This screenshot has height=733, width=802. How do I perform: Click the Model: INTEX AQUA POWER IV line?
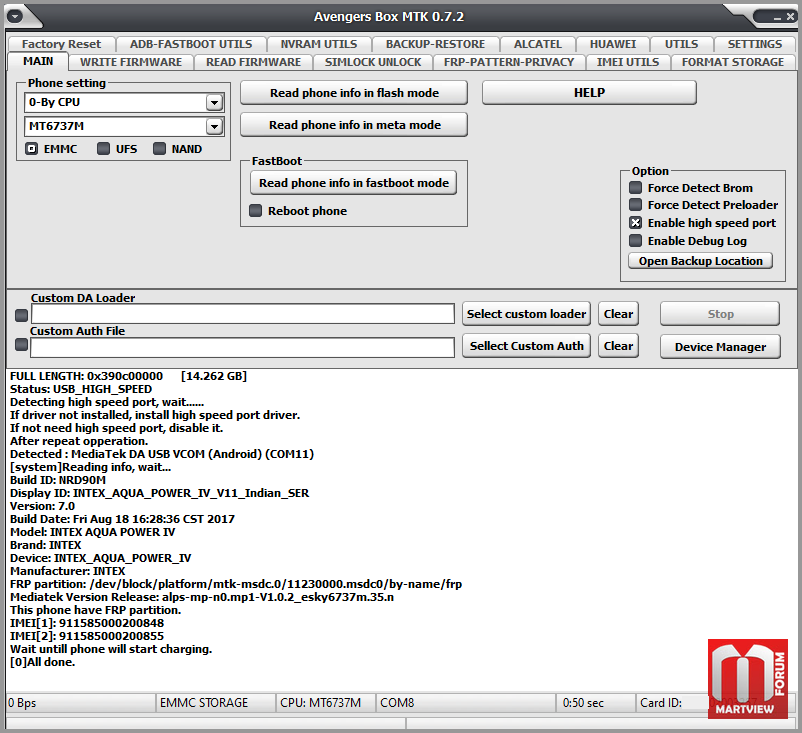point(93,532)
